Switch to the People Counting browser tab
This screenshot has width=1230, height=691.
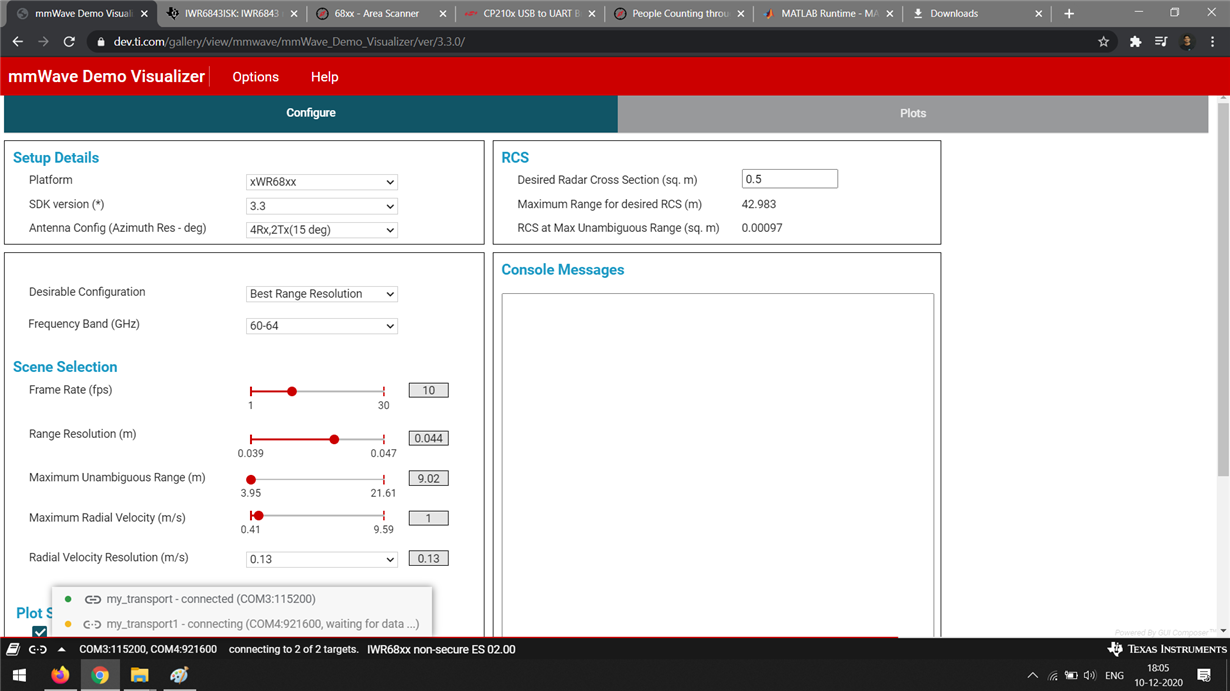(x=680, y=14)
